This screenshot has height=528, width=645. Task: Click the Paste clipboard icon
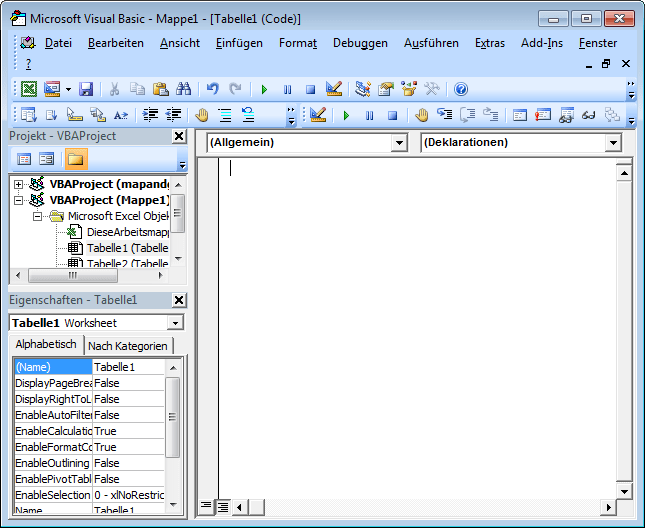point(161,89)
